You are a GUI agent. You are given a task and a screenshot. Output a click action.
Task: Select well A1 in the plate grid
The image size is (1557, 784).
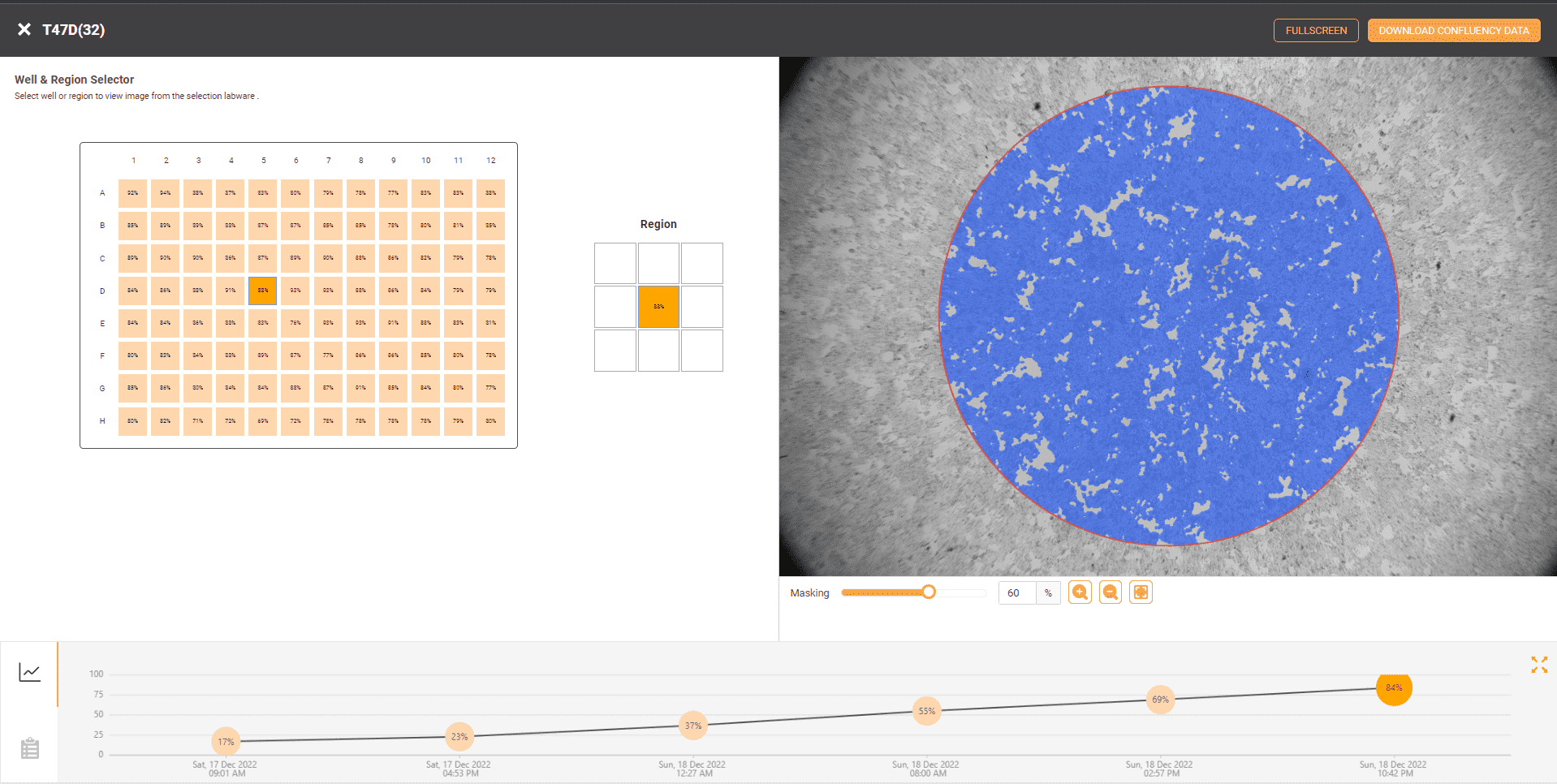tap(132, 193)
